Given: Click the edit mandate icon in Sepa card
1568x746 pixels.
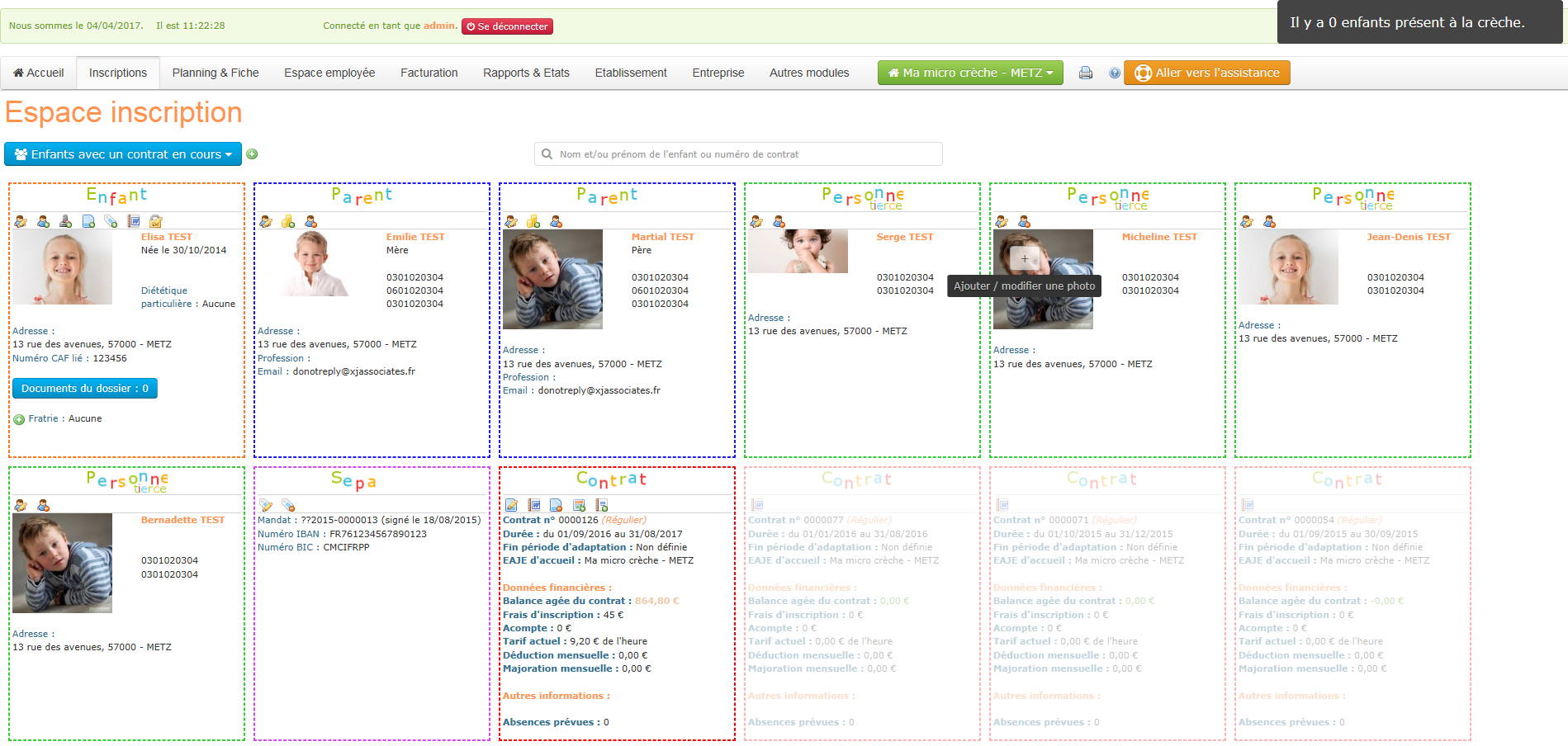Looking at the screenshot, I should (266, 505).
